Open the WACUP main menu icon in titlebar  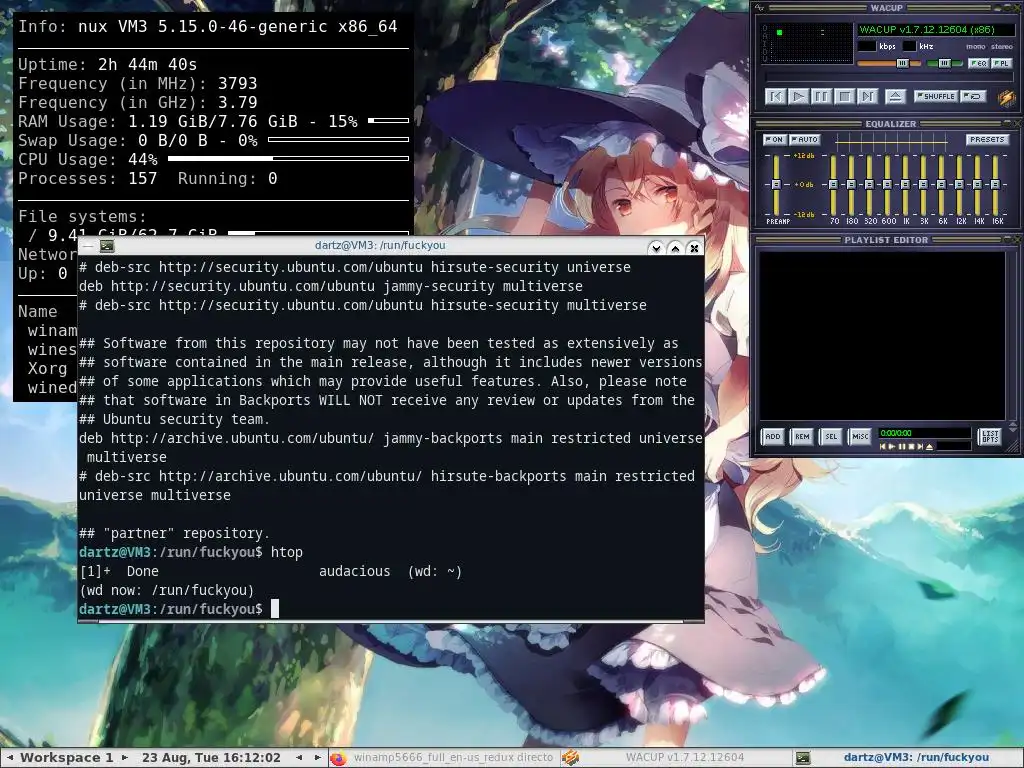pos(759,8)
